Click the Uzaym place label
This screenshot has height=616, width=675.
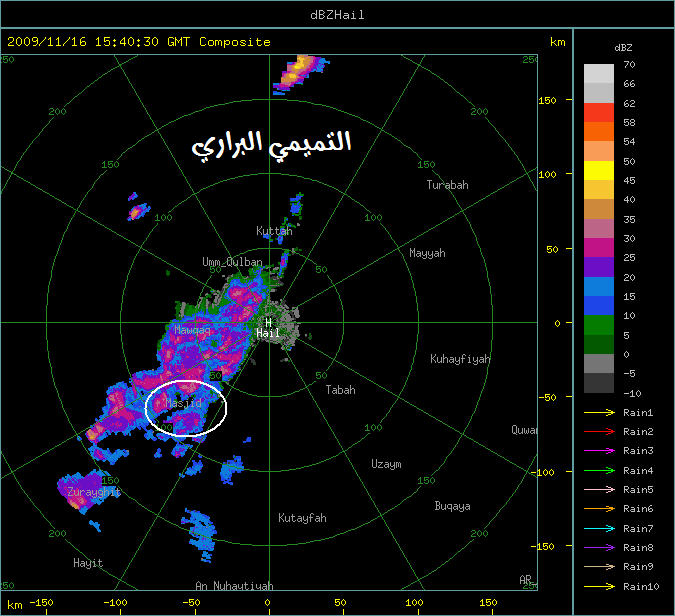(x=386, y=464)
